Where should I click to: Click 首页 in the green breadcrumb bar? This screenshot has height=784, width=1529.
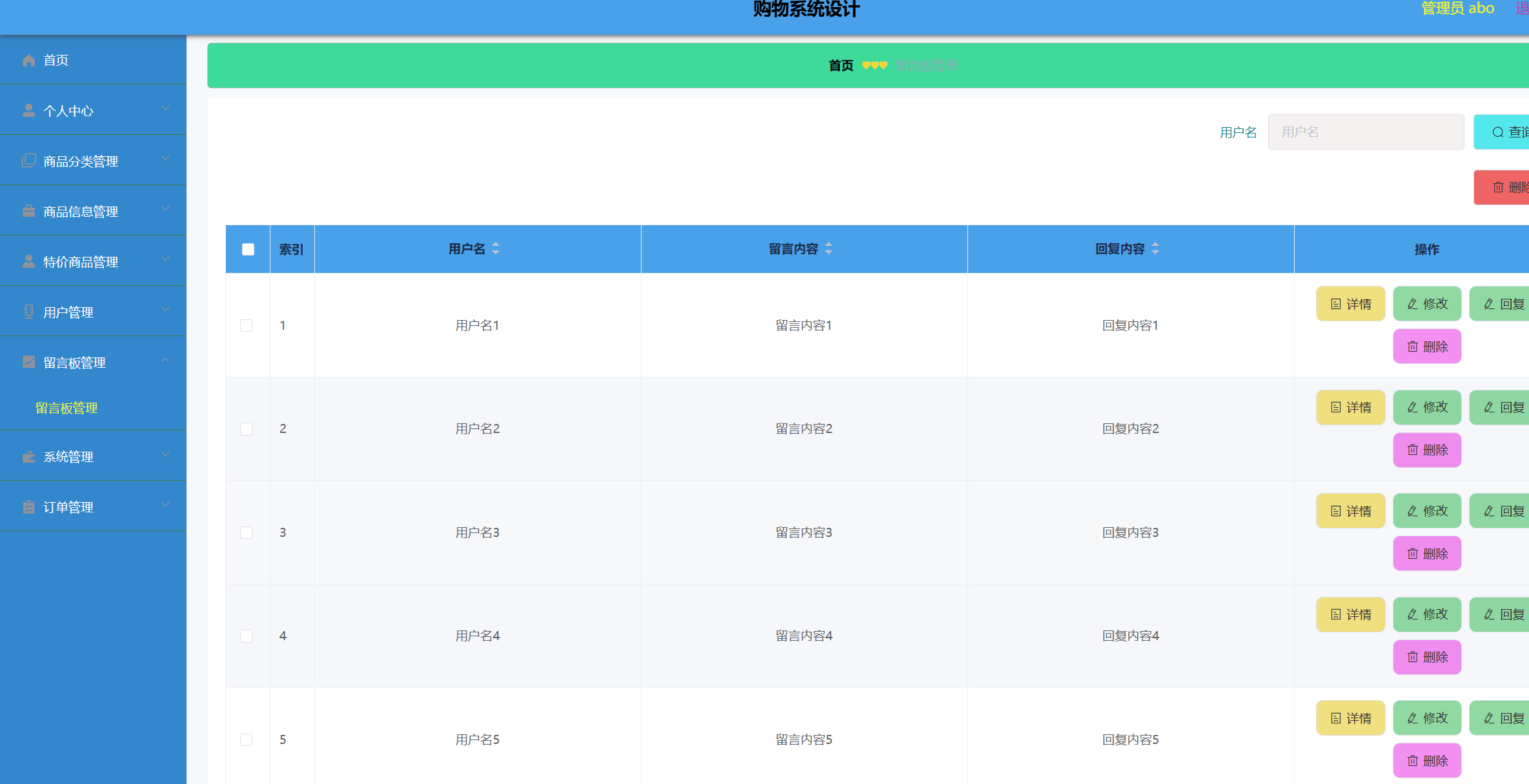[840, 65]
